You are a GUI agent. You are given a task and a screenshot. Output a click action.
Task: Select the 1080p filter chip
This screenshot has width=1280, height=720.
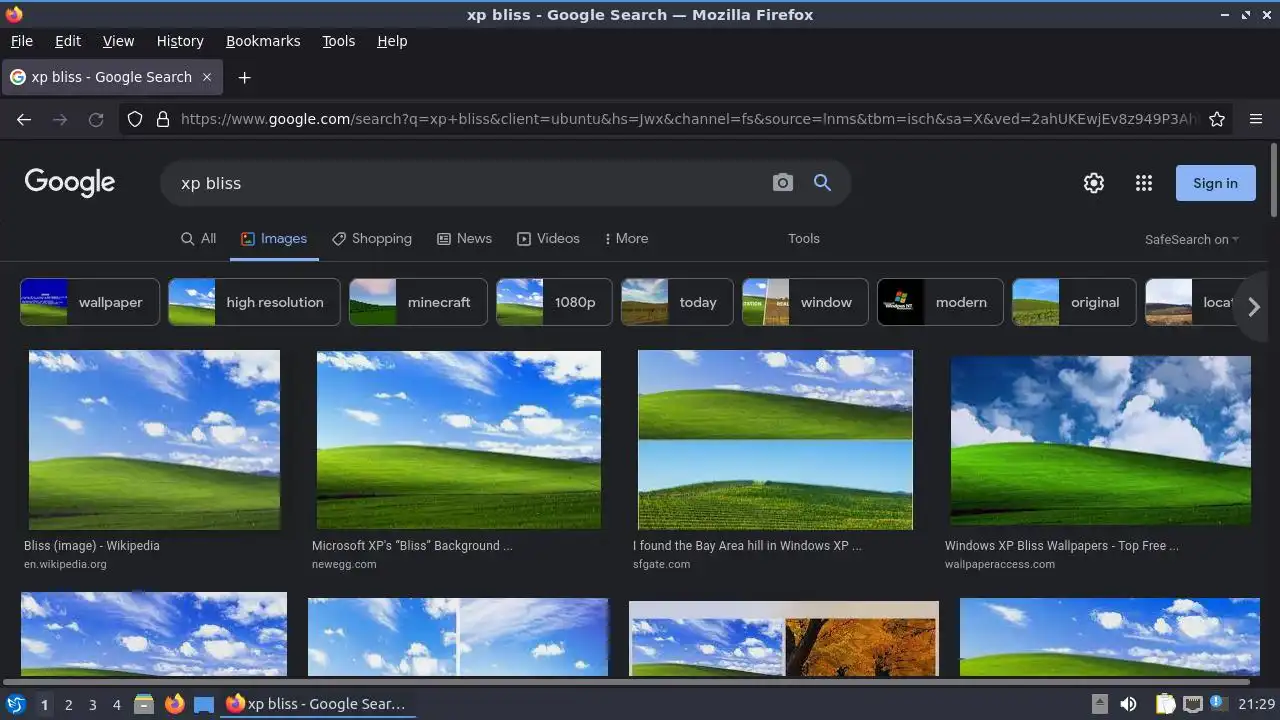pos(554,302)
